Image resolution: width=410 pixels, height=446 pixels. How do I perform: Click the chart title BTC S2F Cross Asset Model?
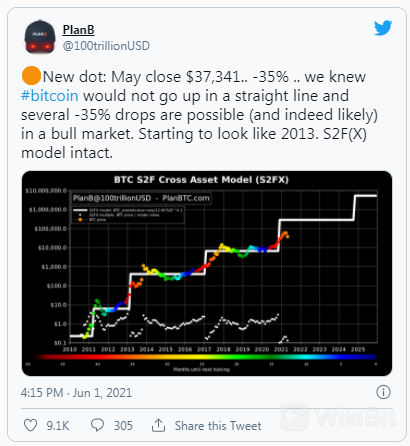(x=201, y=180)
